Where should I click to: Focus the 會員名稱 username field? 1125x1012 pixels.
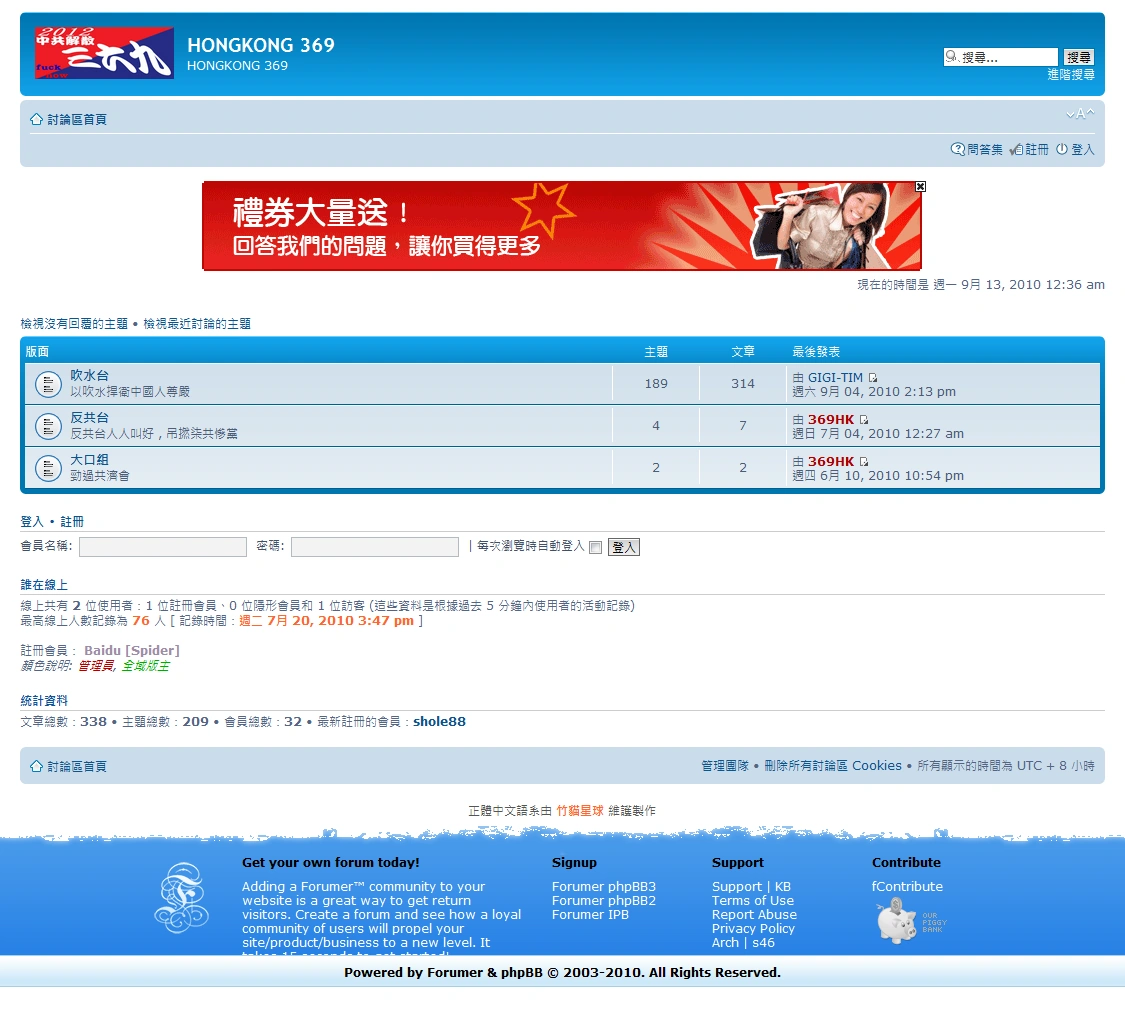[x=163, y=547]
